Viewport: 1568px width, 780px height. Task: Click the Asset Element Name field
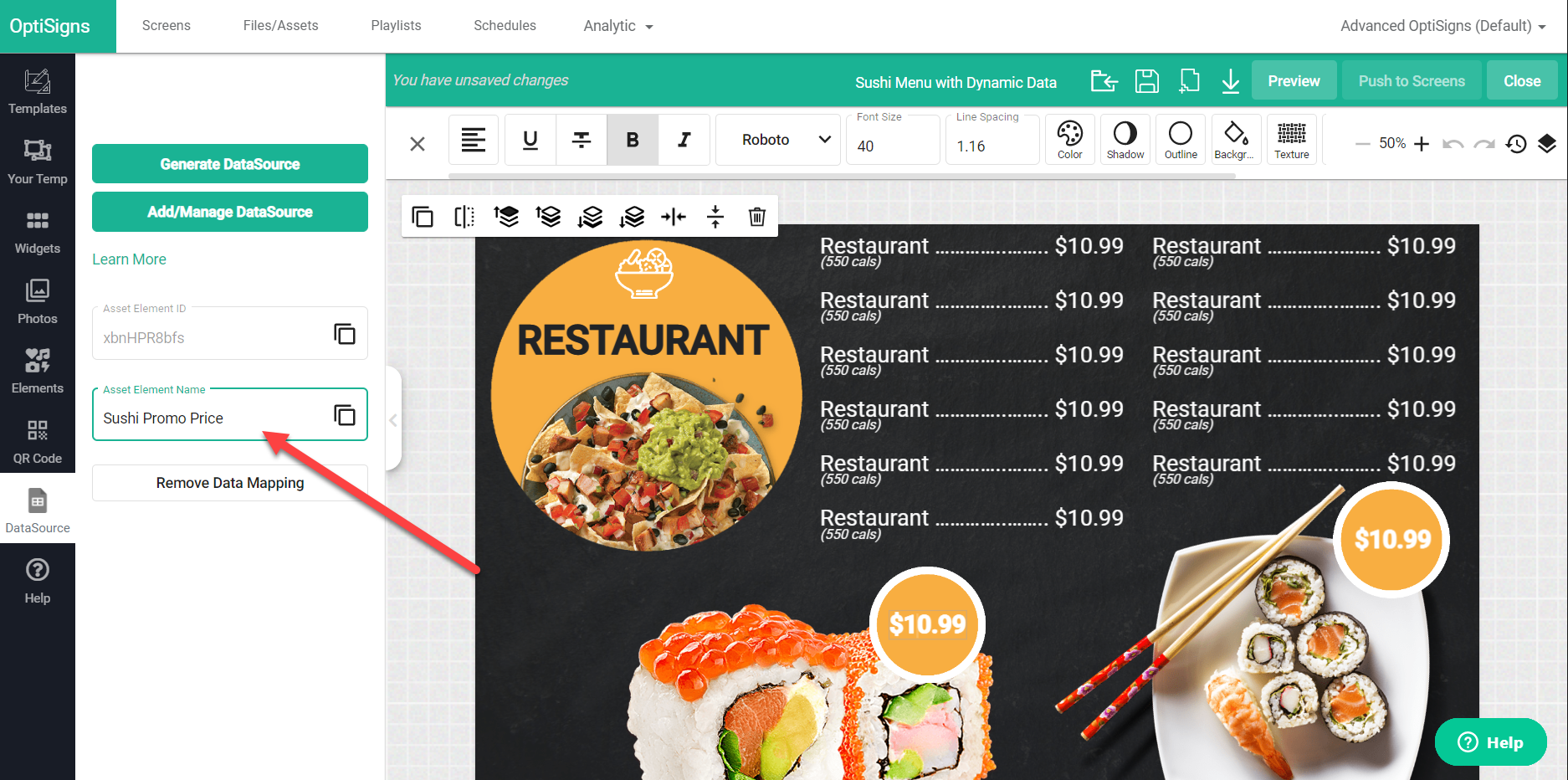[x=213, y=418]
